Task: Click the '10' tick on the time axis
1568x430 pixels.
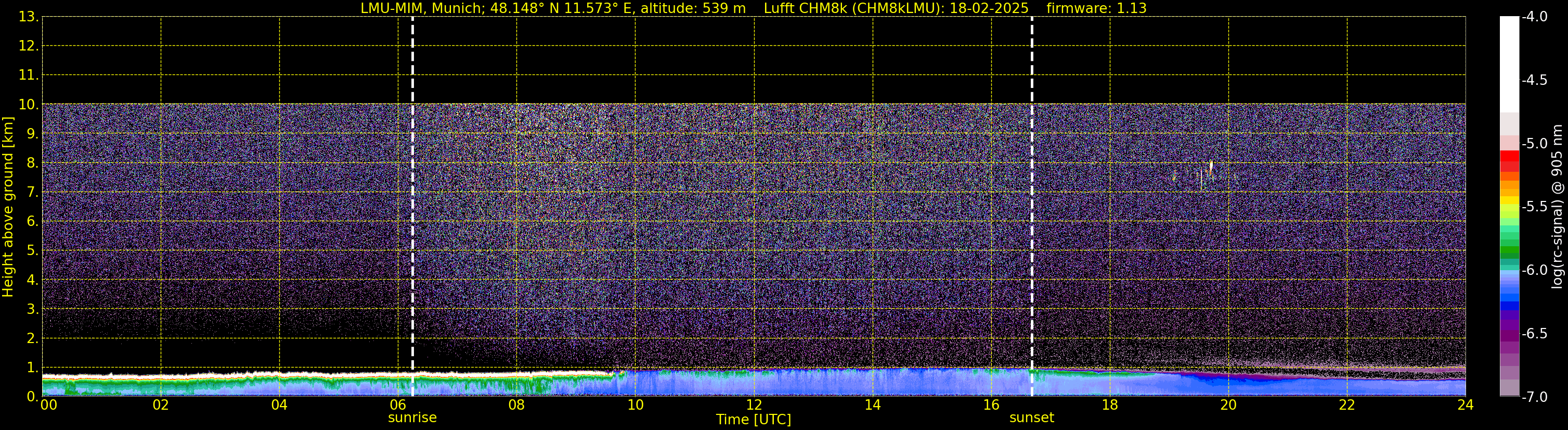Action: point(636,405)
